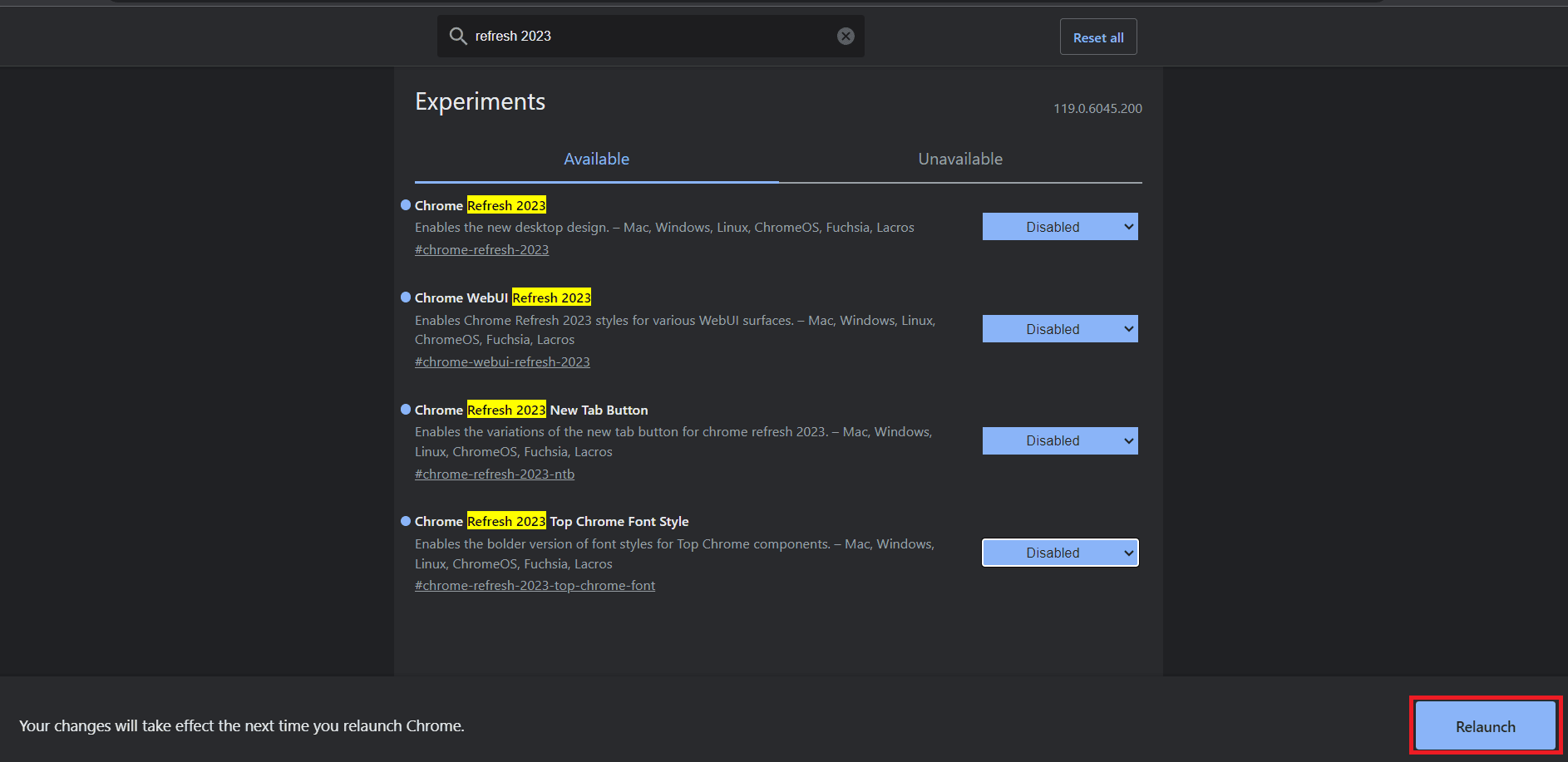Click the blue dot beside New Tab Button flag
1568x762 pixels.
(x=406, y=409)
